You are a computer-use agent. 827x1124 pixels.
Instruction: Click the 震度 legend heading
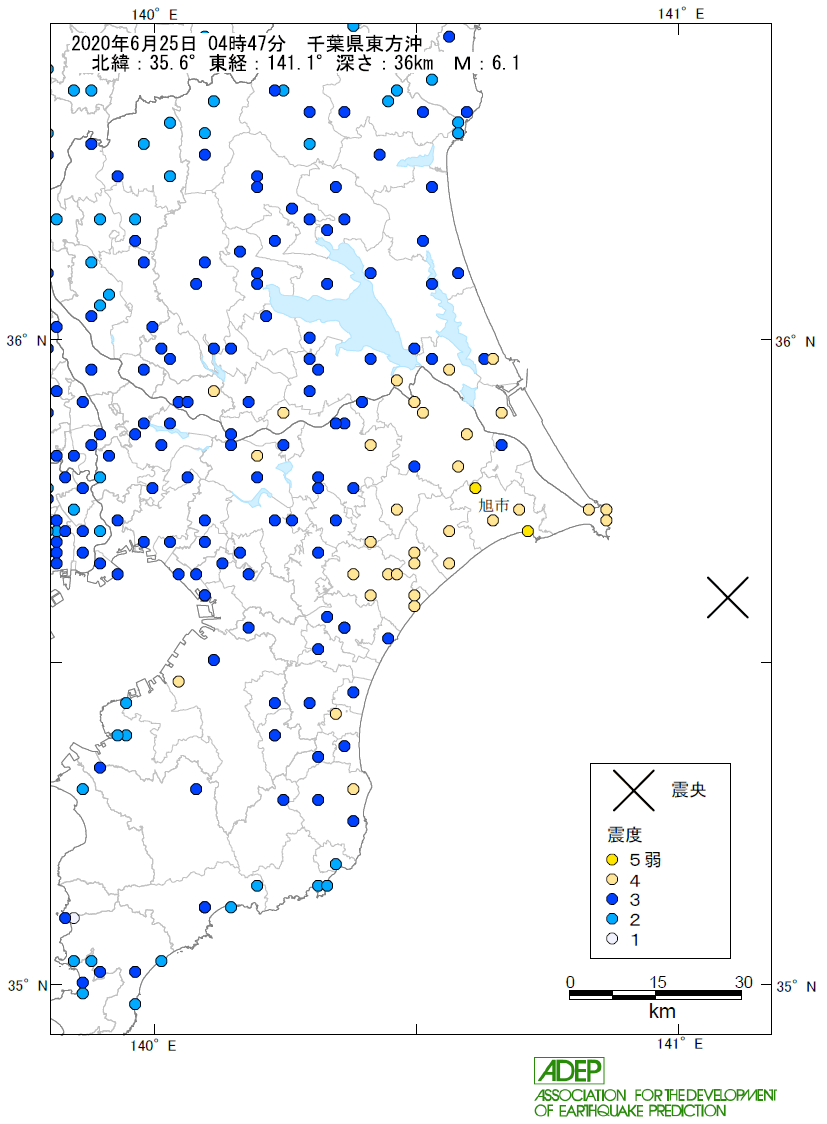pyautogui.click(x=624, y=834)
